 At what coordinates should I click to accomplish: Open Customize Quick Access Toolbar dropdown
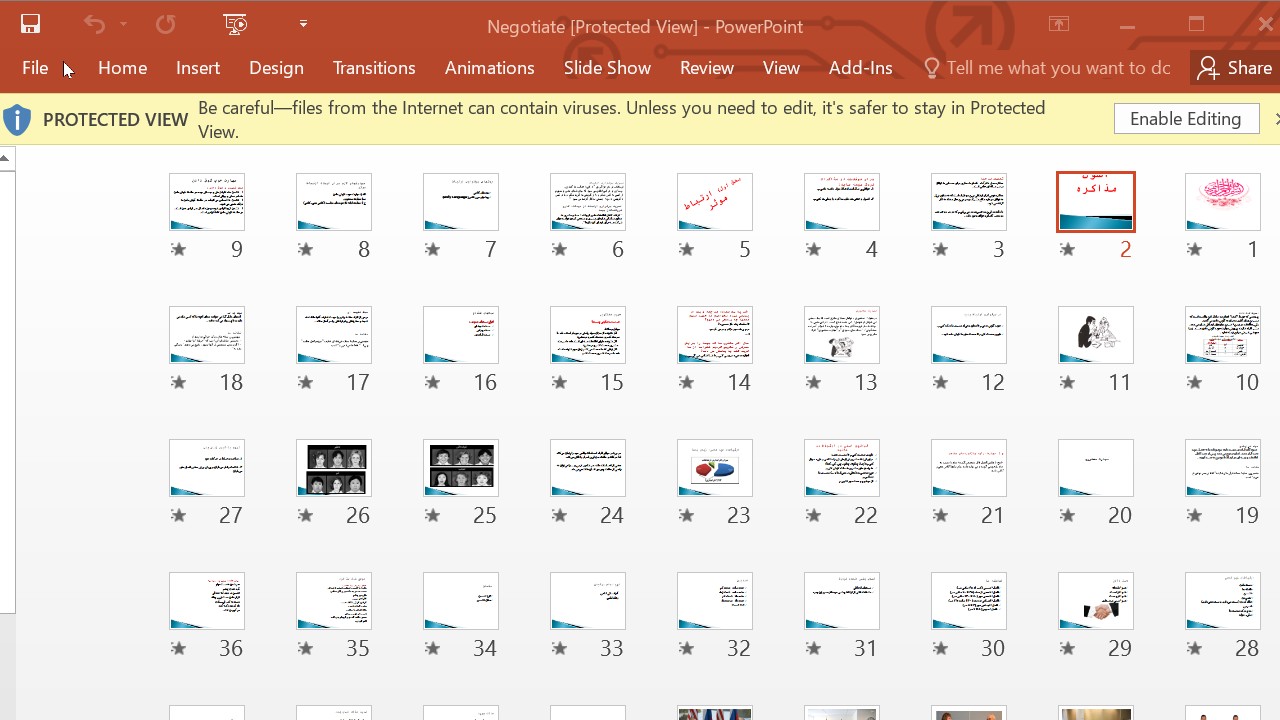(x=303, y=24)
